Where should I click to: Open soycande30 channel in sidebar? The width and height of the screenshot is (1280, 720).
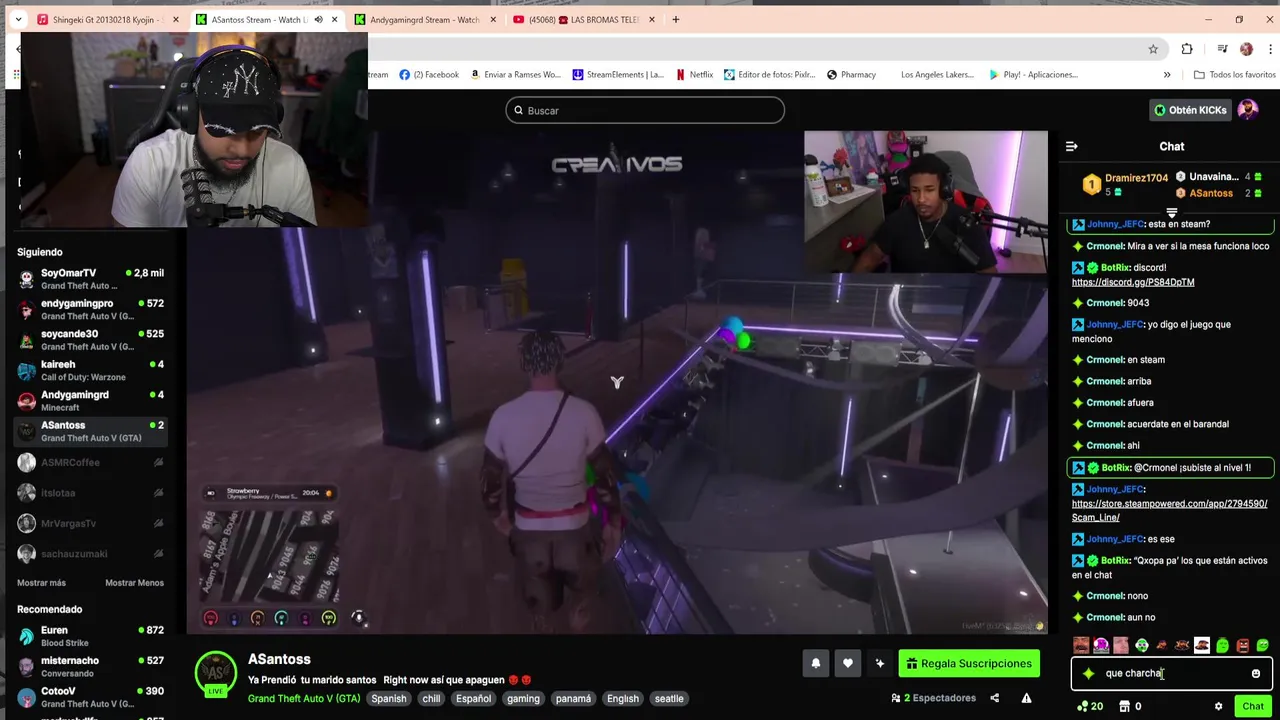pos(90,340)
